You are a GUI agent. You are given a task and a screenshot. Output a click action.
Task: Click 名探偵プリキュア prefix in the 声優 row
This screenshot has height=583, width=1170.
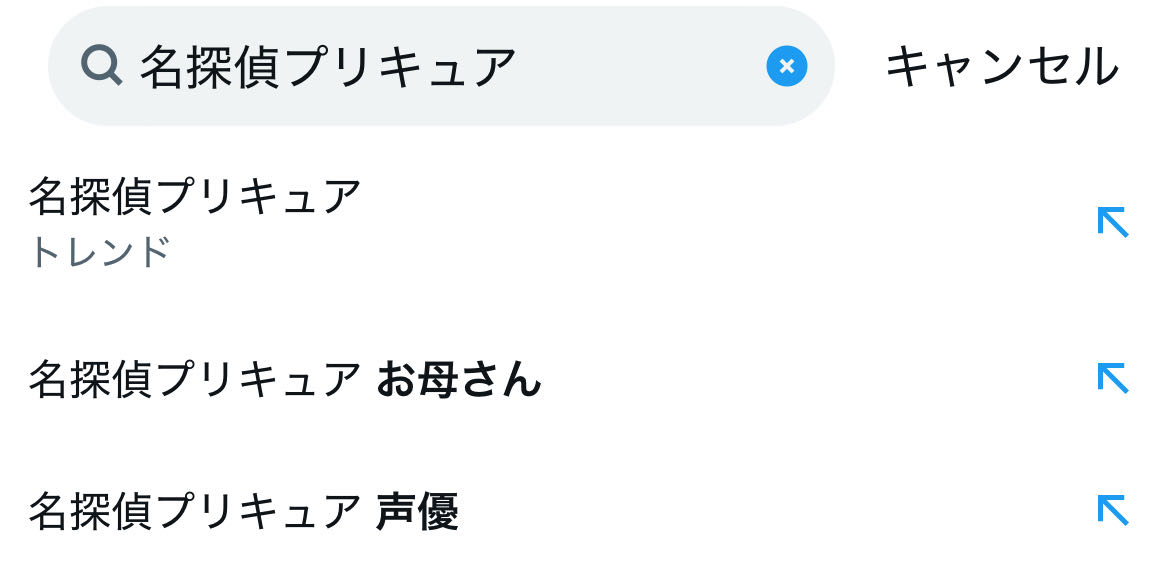point(195,512)
